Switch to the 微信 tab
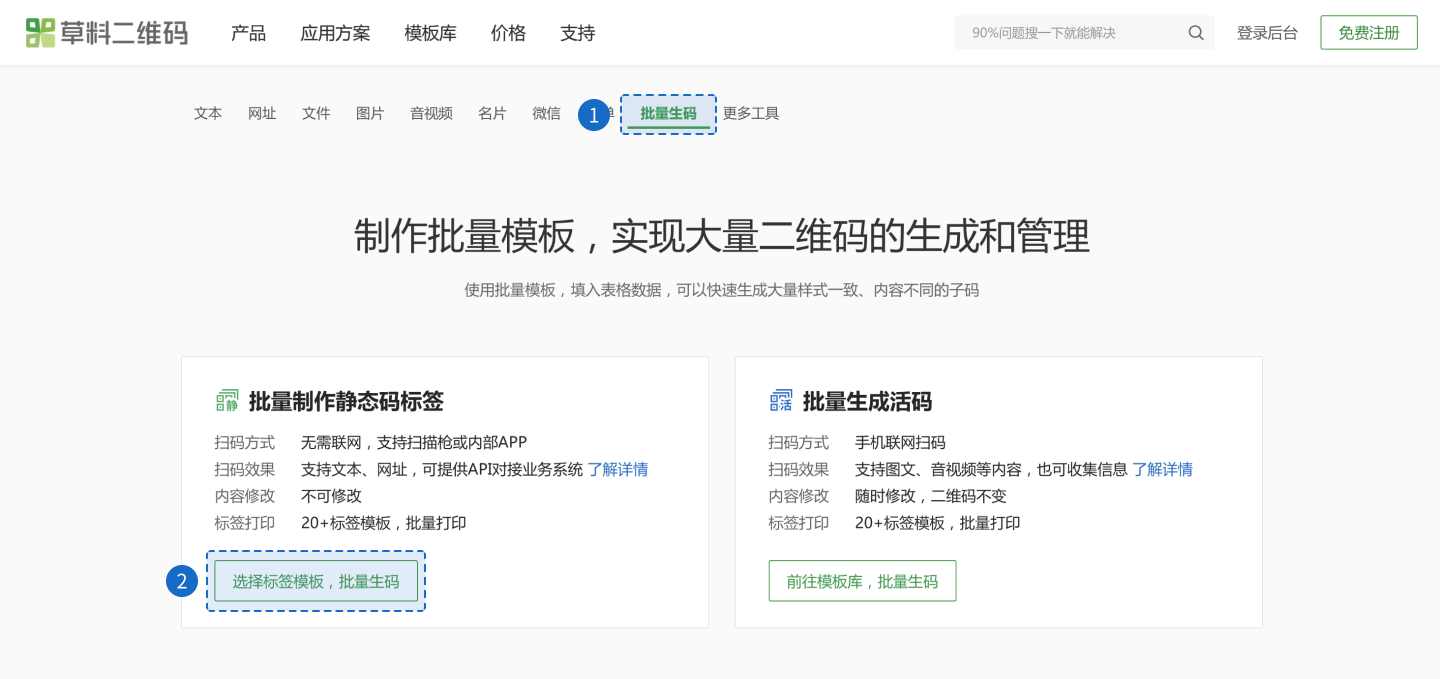The image size is (1440, 679). pos(546,114)
